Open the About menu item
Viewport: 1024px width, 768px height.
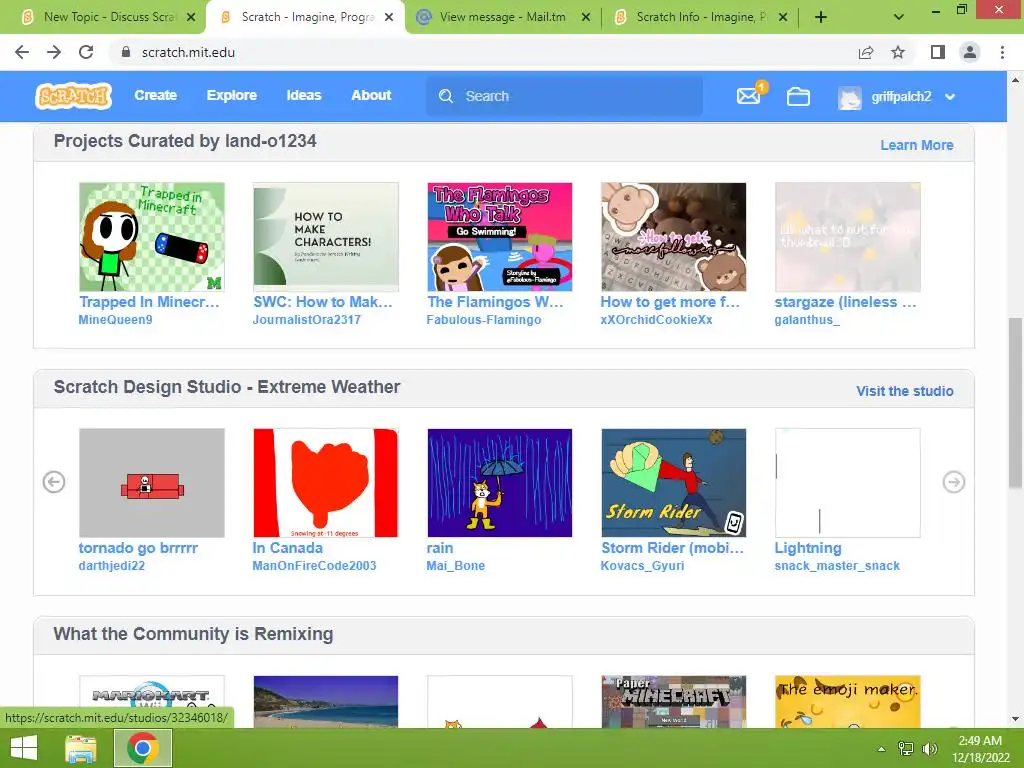[x=372, y=95]
